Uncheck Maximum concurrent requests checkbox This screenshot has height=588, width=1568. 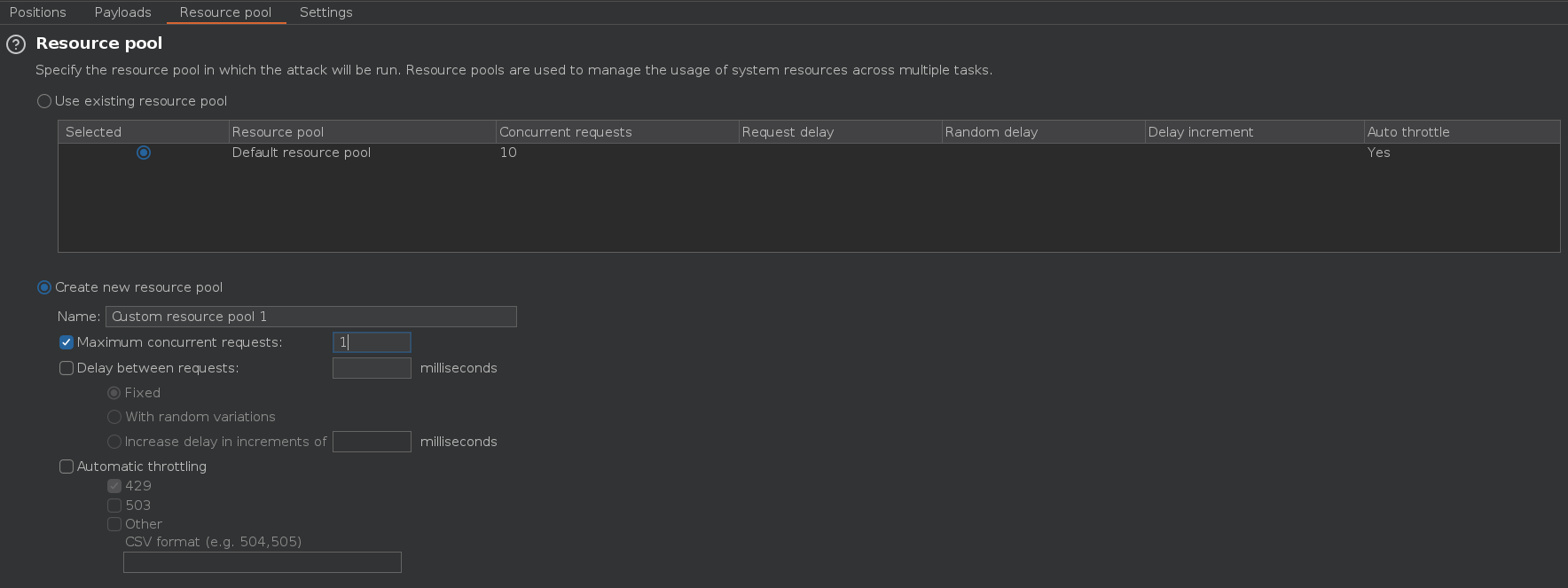67,342
